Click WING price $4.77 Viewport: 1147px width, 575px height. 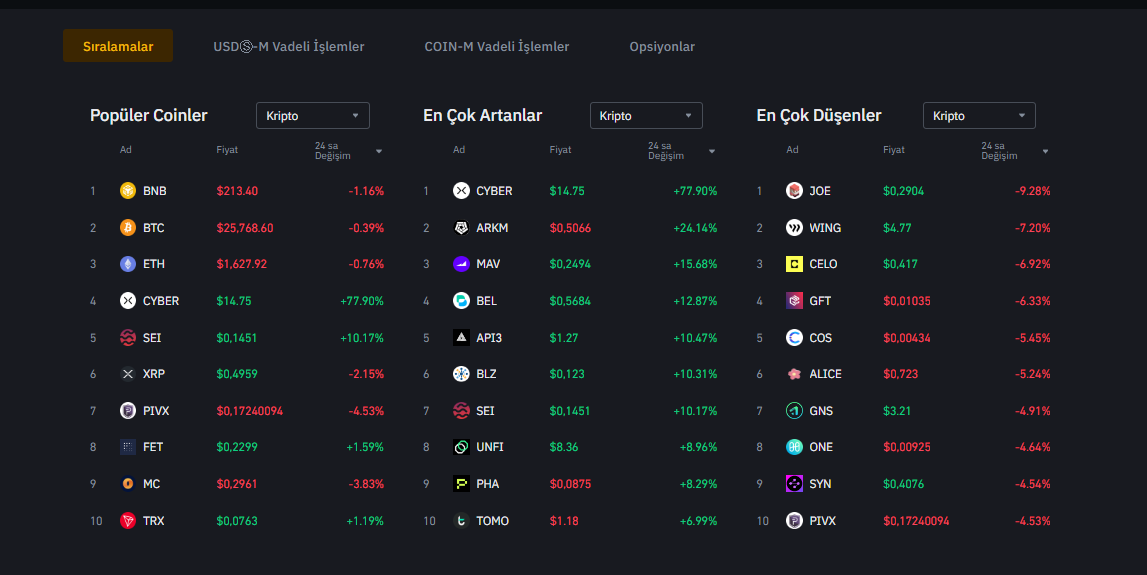pyautogui.click(x=897, y=228)
